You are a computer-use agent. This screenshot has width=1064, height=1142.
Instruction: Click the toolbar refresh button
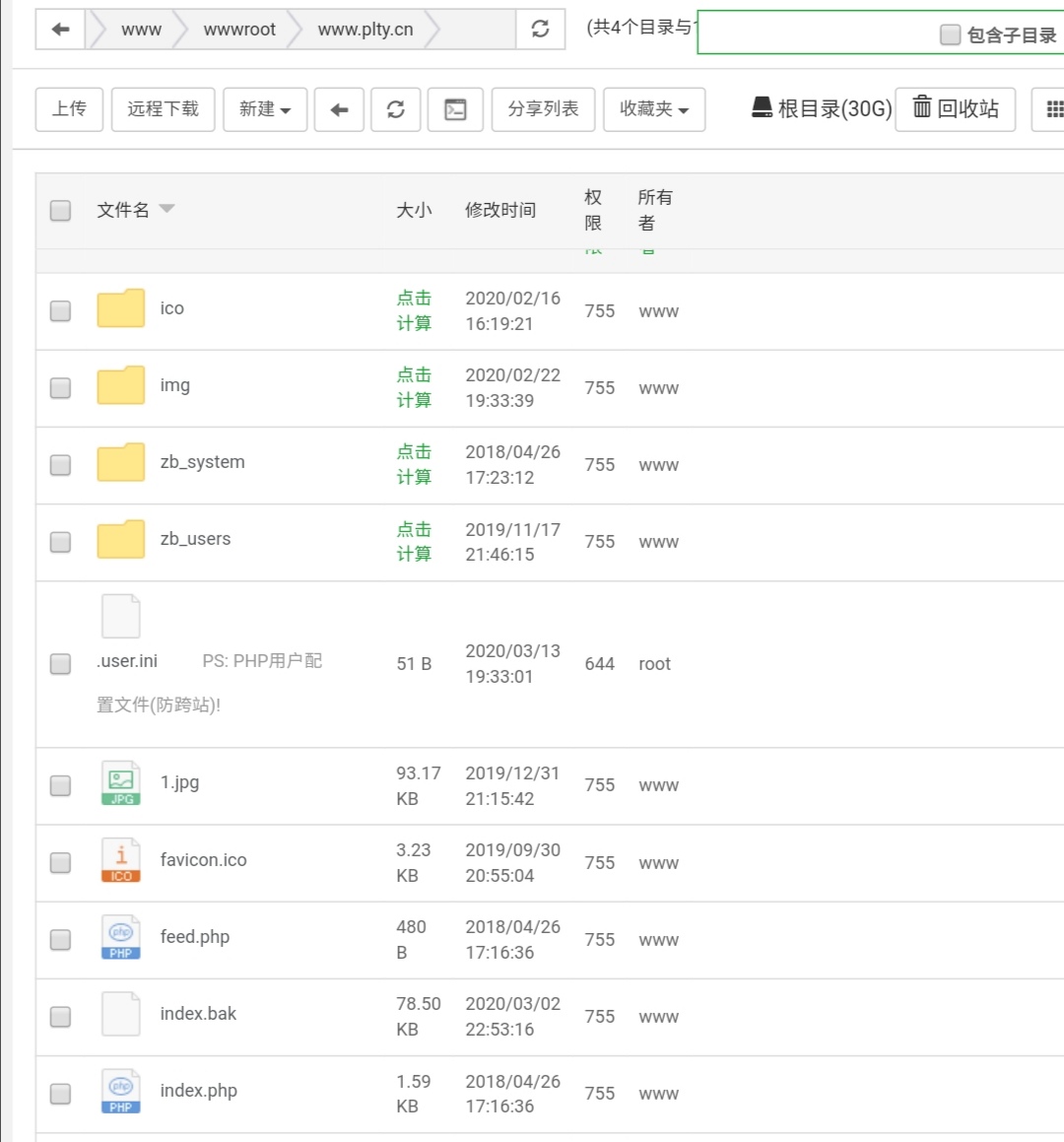pyautogui.click(x=396, y=109)
